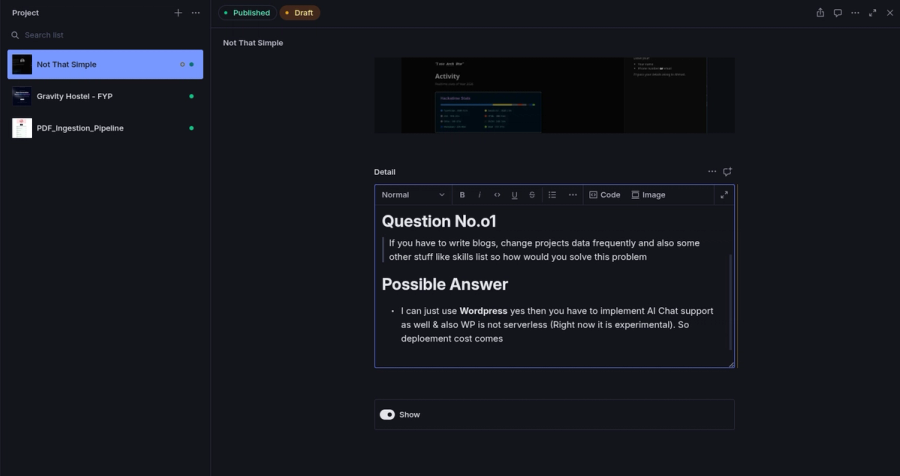This screenshot has width=900, height=476.
Task: Switch to the Published tab
Action: (x=247, y=13)
